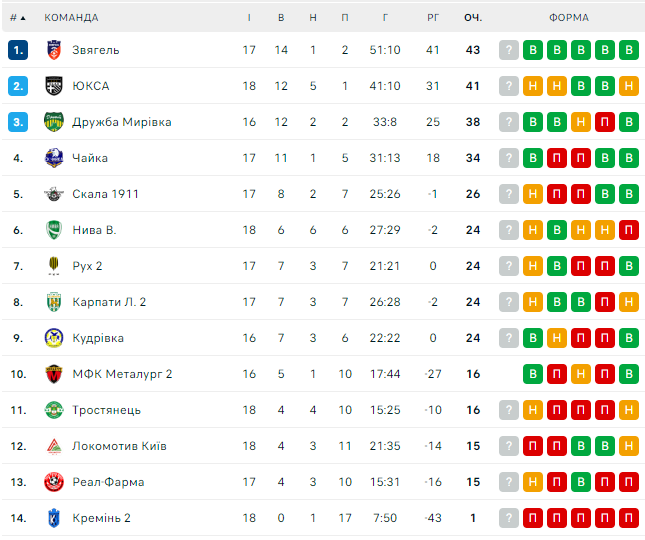Click the position 1 badge for Звягель

pyautogui.click(x=18, y=50)
